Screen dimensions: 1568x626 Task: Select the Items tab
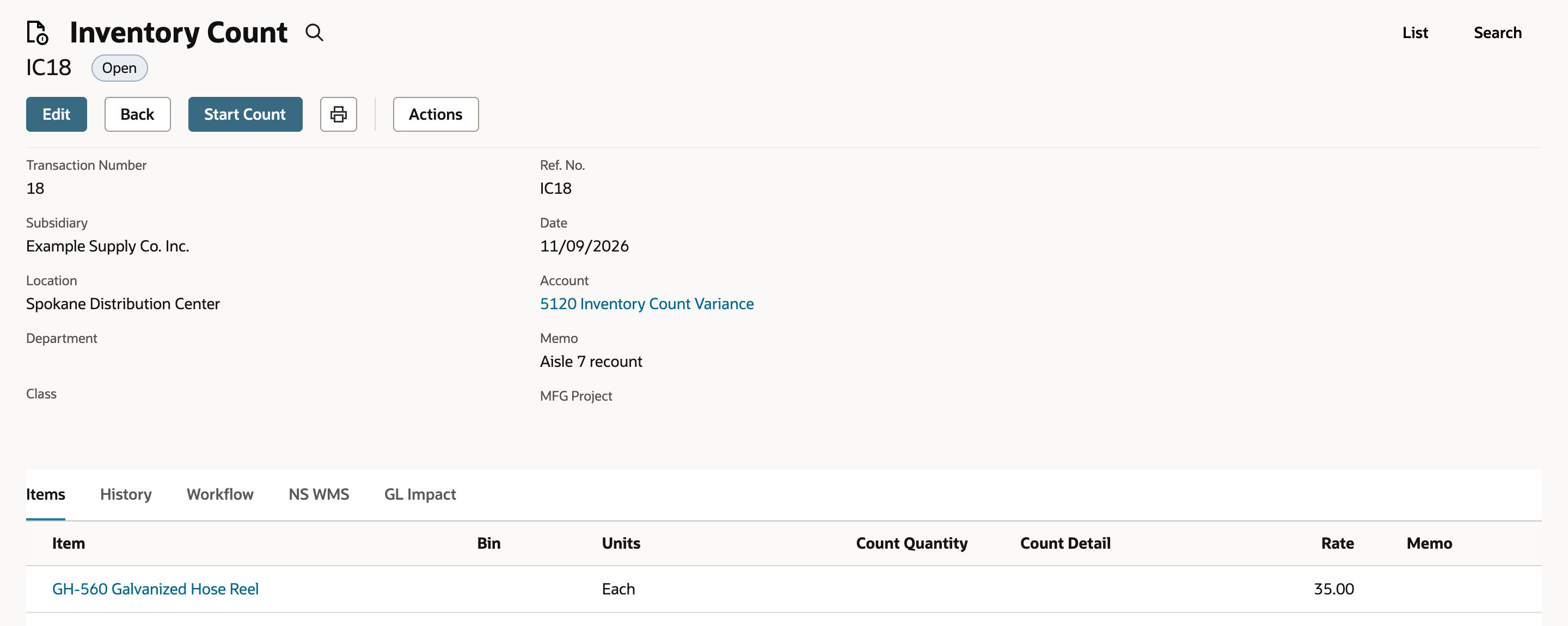coord(46,494)
